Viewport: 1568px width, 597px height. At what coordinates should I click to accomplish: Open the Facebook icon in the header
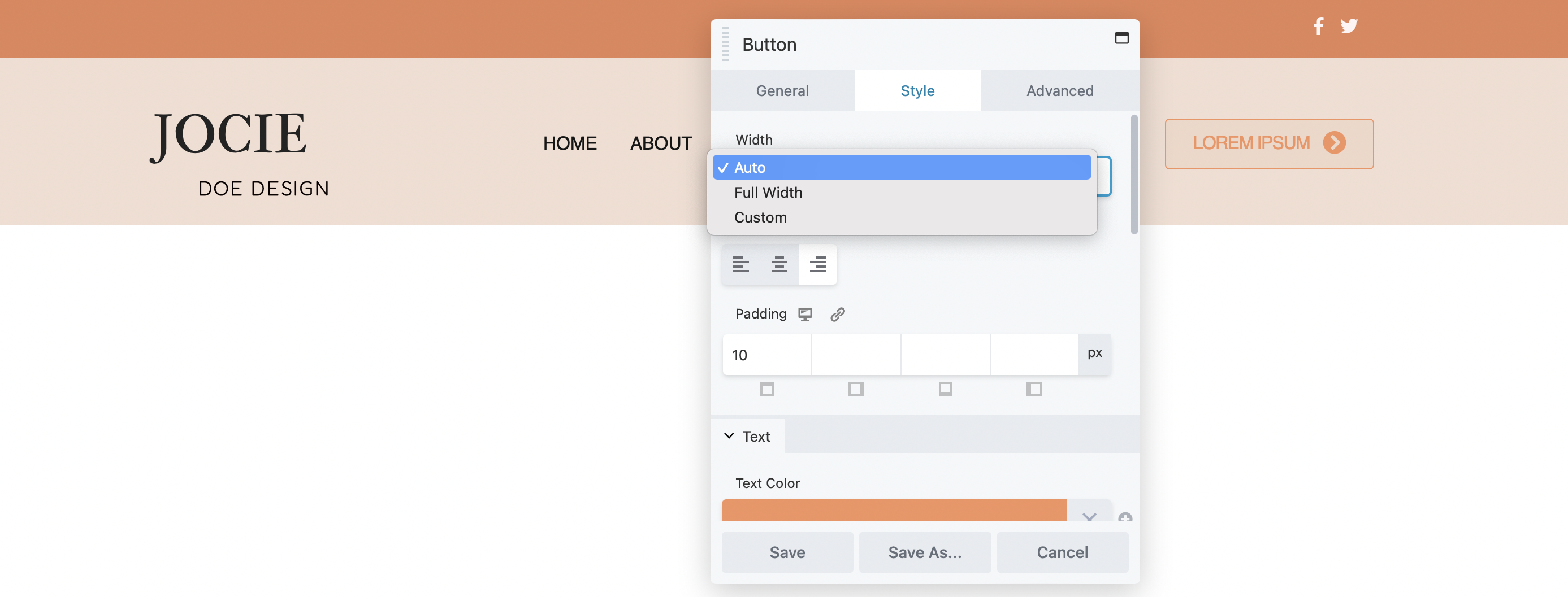pyautogui.click(x=1318, y=25)
